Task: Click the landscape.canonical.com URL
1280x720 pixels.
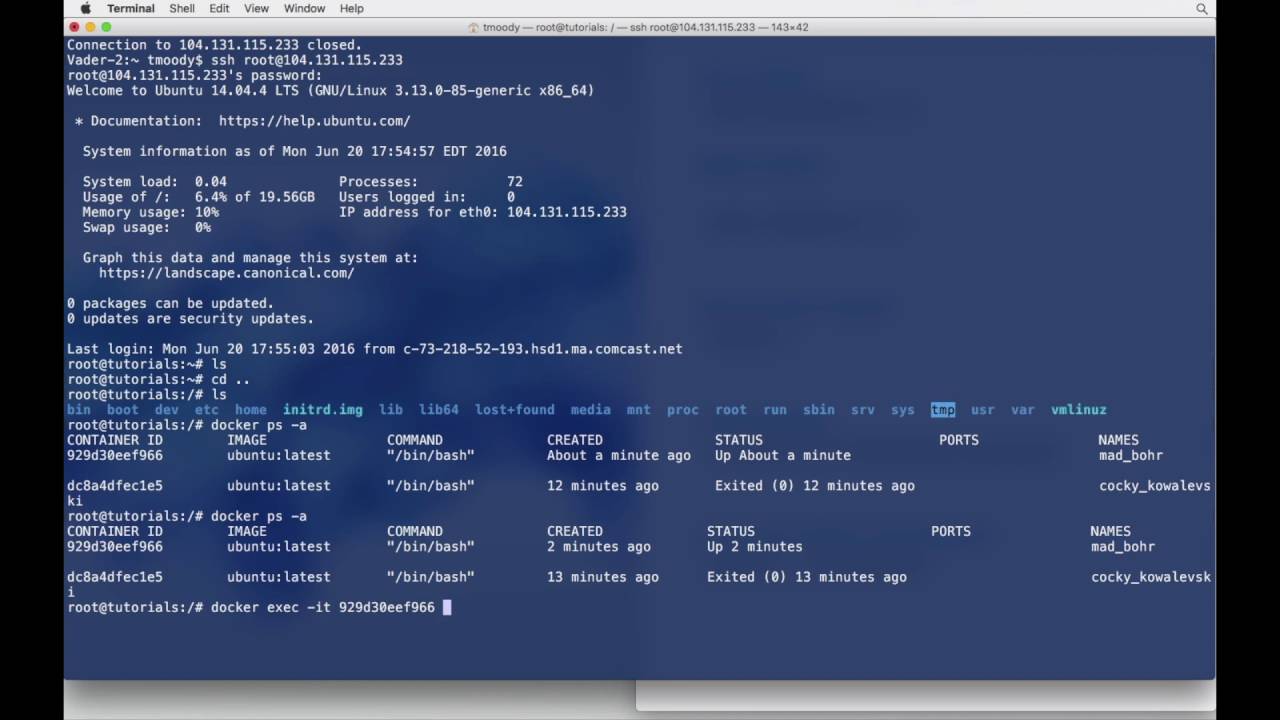Action: coord(227,273)
